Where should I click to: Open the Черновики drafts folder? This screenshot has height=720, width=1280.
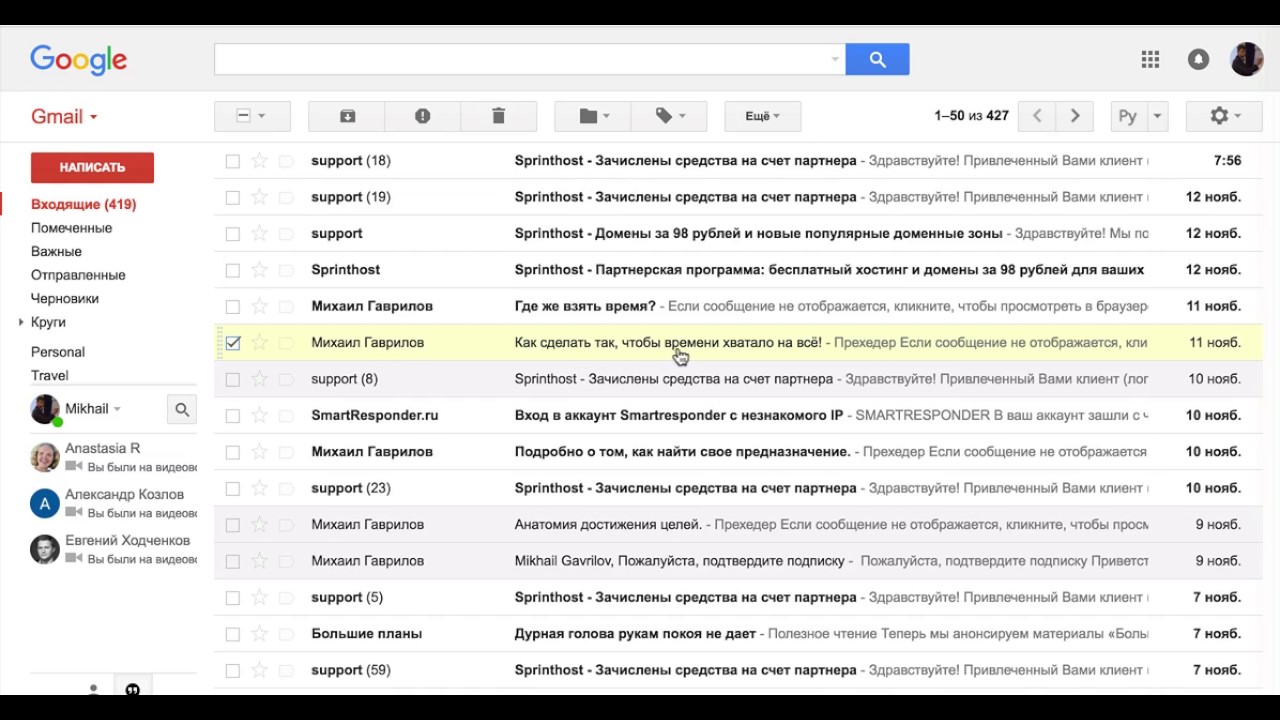pos(65,298)
